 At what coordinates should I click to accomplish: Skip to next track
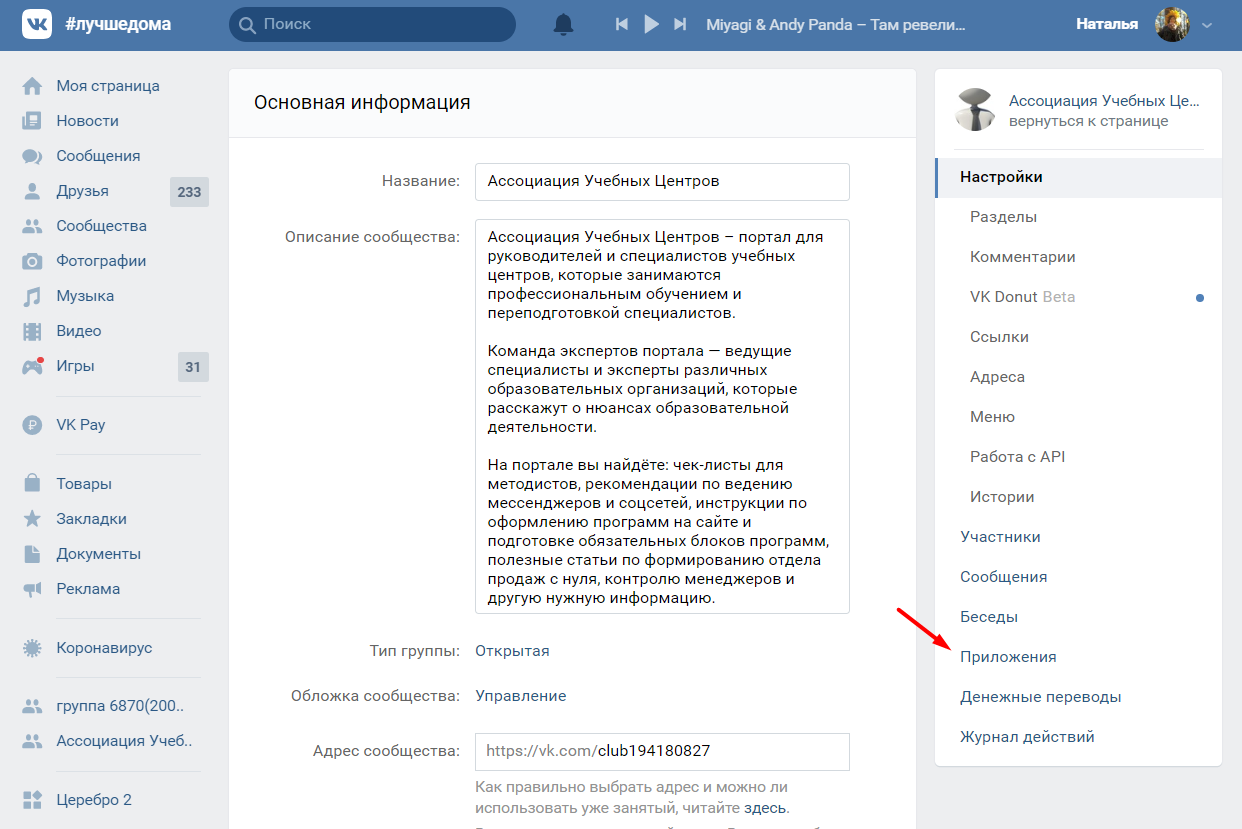[680, 24]
